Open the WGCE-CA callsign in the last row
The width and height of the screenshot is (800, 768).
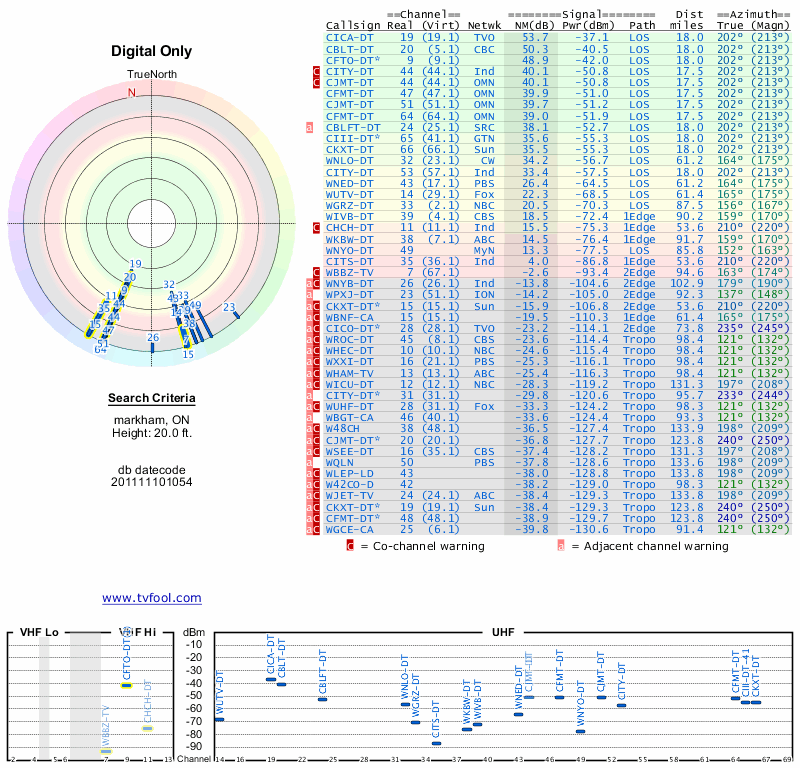point(350,530)
